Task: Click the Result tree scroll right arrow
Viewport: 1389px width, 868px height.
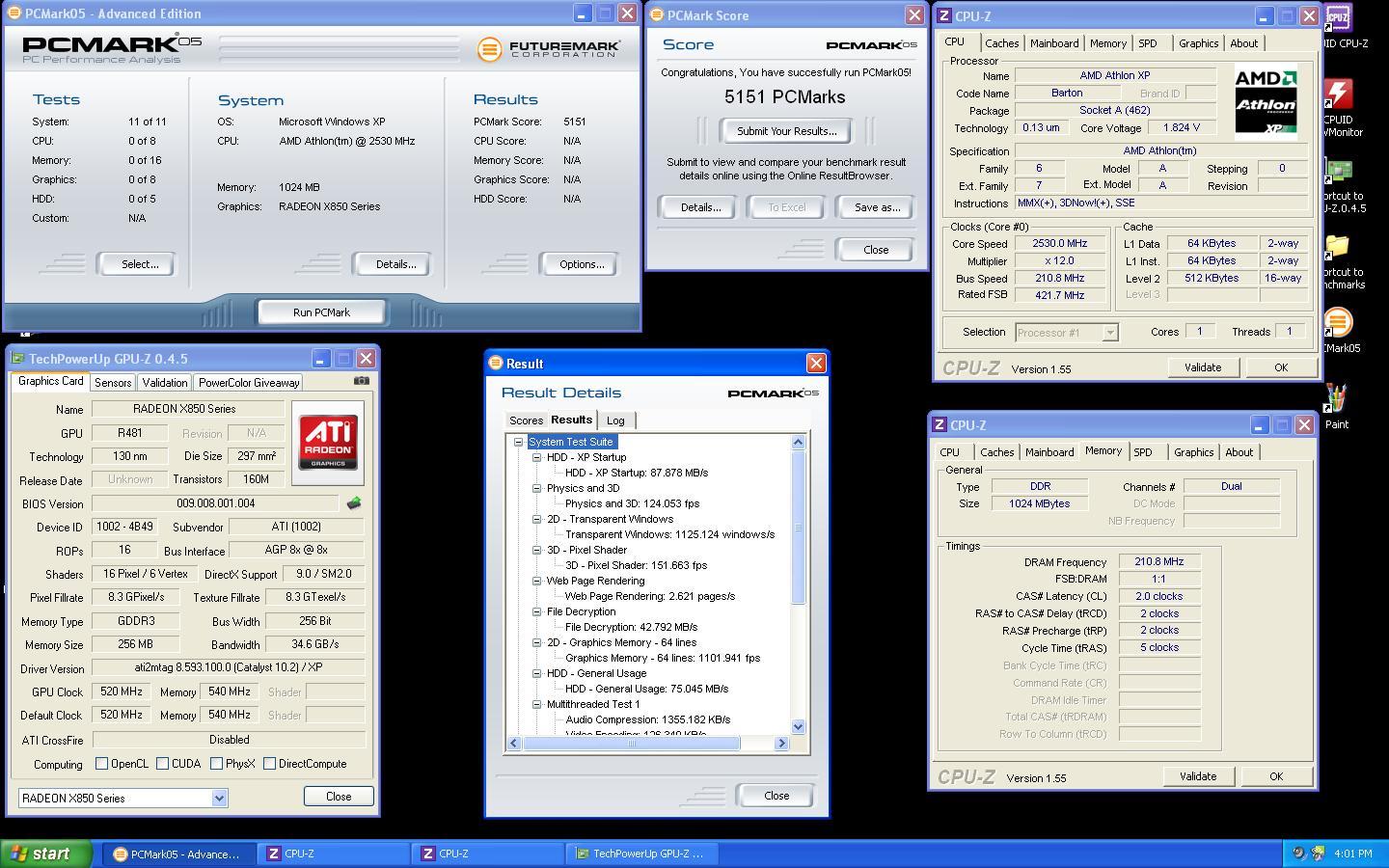Action: point(782,743)
